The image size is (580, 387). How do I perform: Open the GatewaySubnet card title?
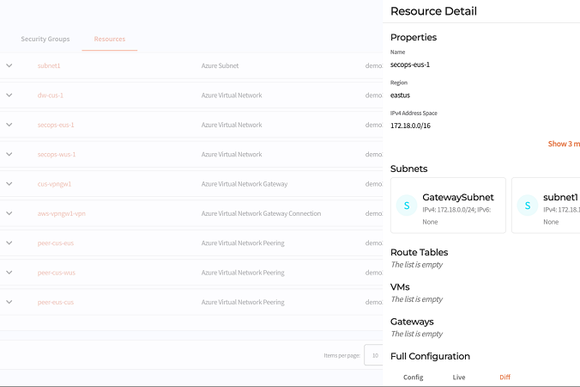tap(458, 197)
